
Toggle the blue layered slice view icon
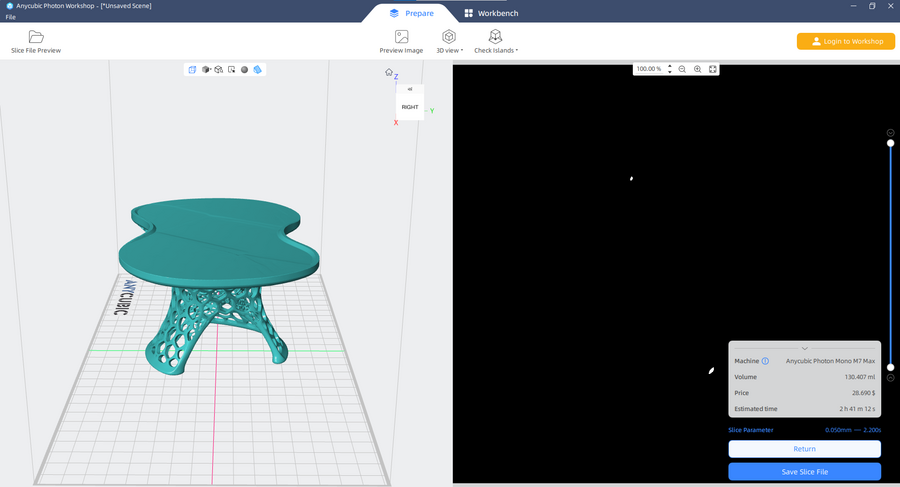click(x=258, y=70)
